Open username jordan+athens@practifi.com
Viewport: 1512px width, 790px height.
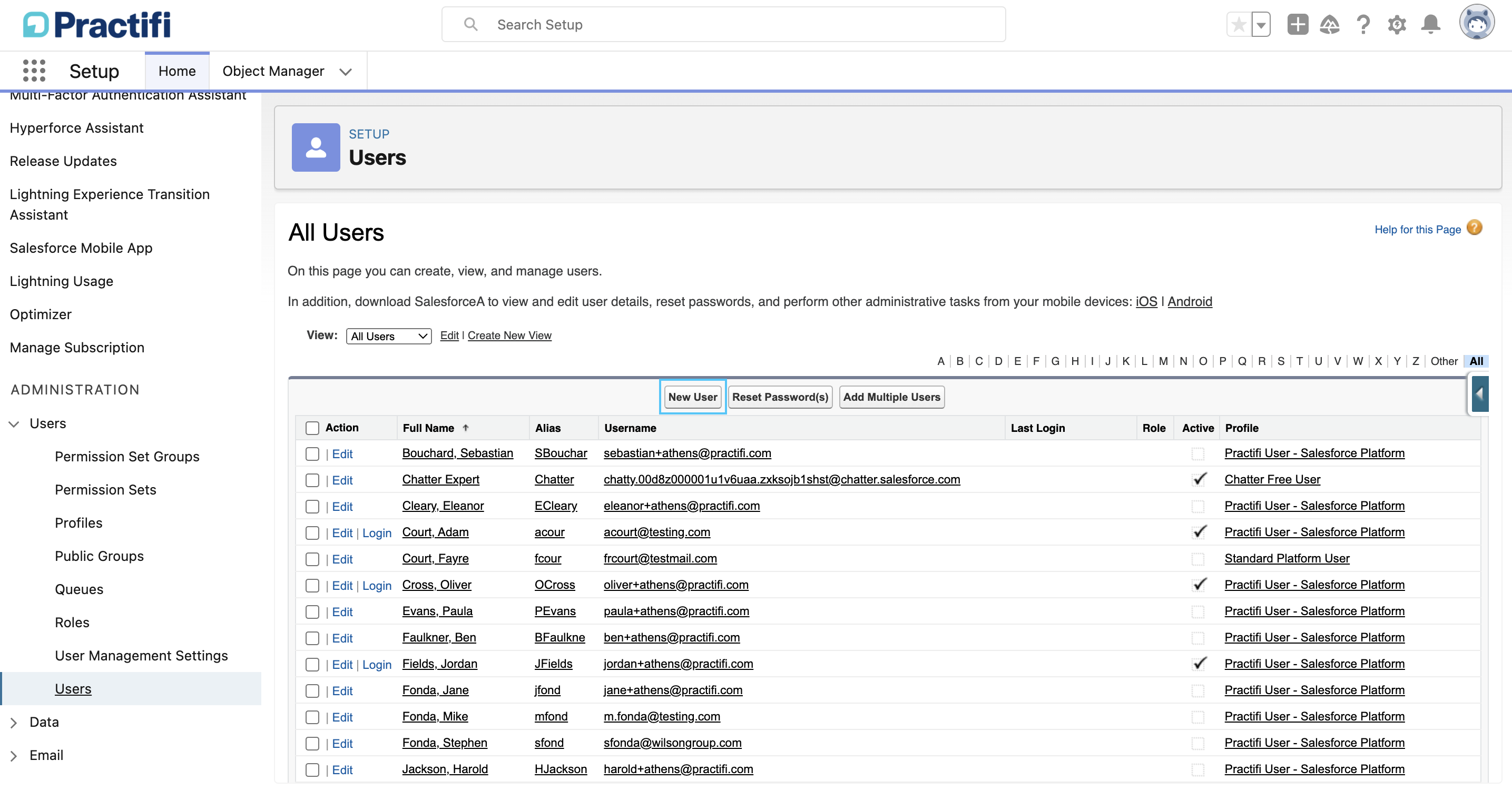tap(679, 664)
